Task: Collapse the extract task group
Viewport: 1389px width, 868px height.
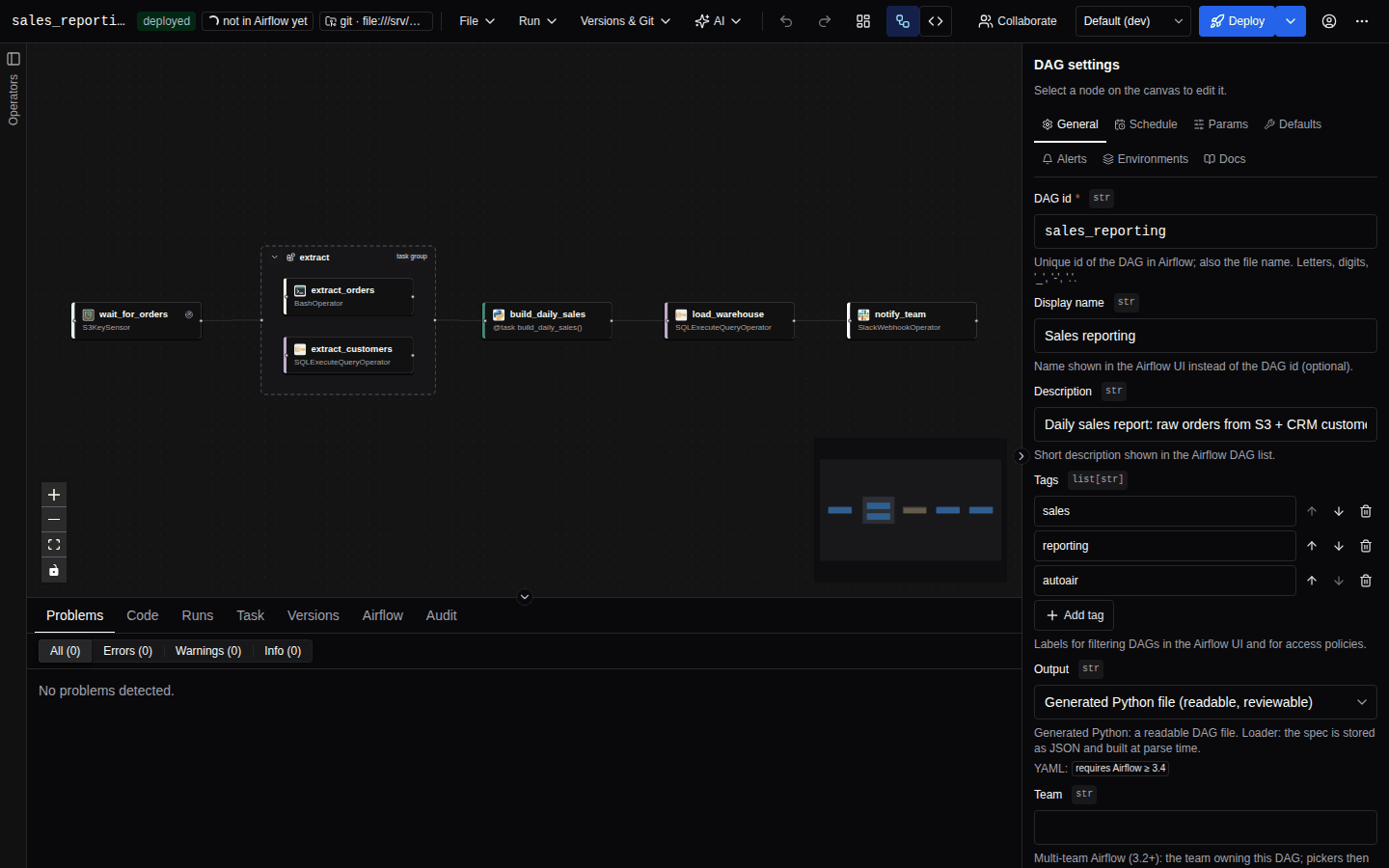Action: [x=275, y=258]
